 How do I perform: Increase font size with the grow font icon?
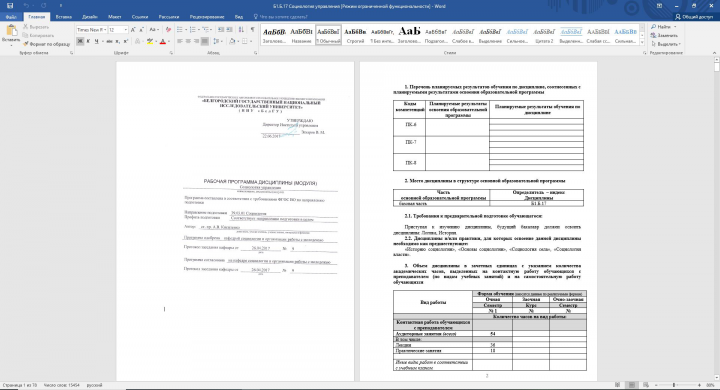tap(133, 29)
